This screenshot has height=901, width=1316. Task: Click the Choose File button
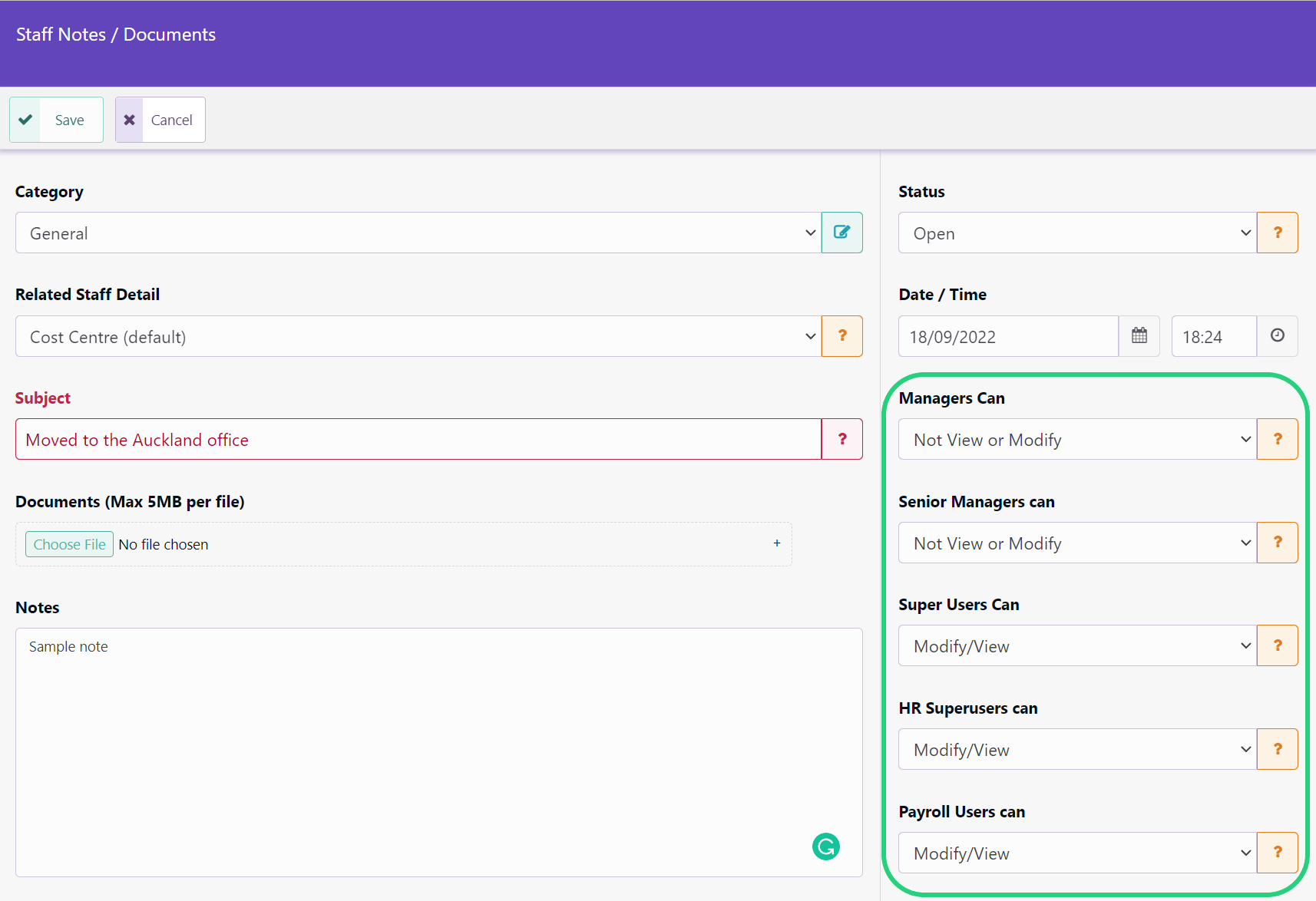pos(69,544)
